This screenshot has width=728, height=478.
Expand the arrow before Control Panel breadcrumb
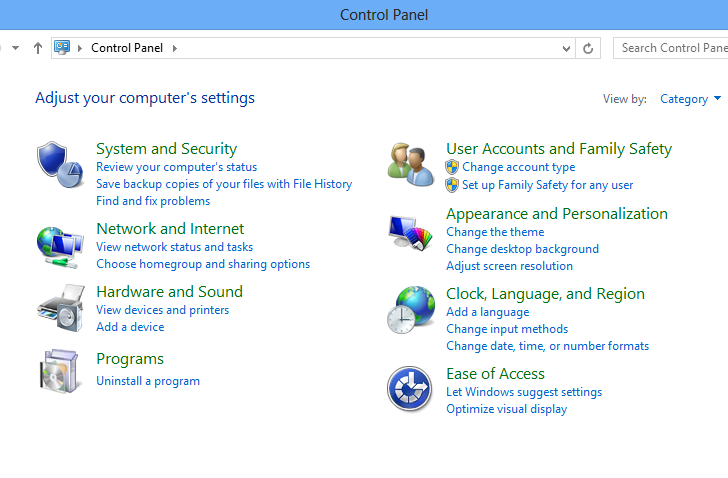[80, 48]
